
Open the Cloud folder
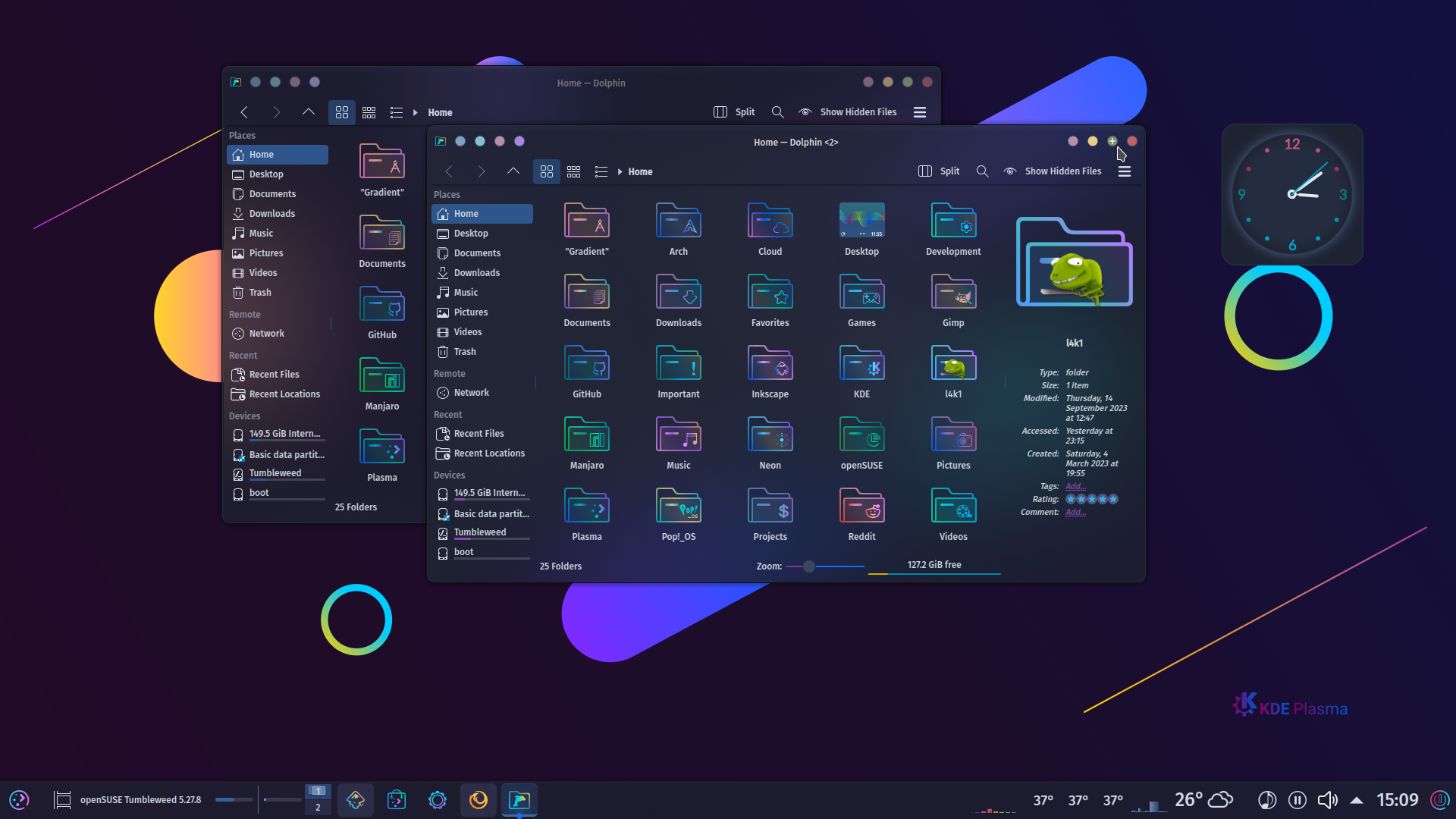pos(770,229)
